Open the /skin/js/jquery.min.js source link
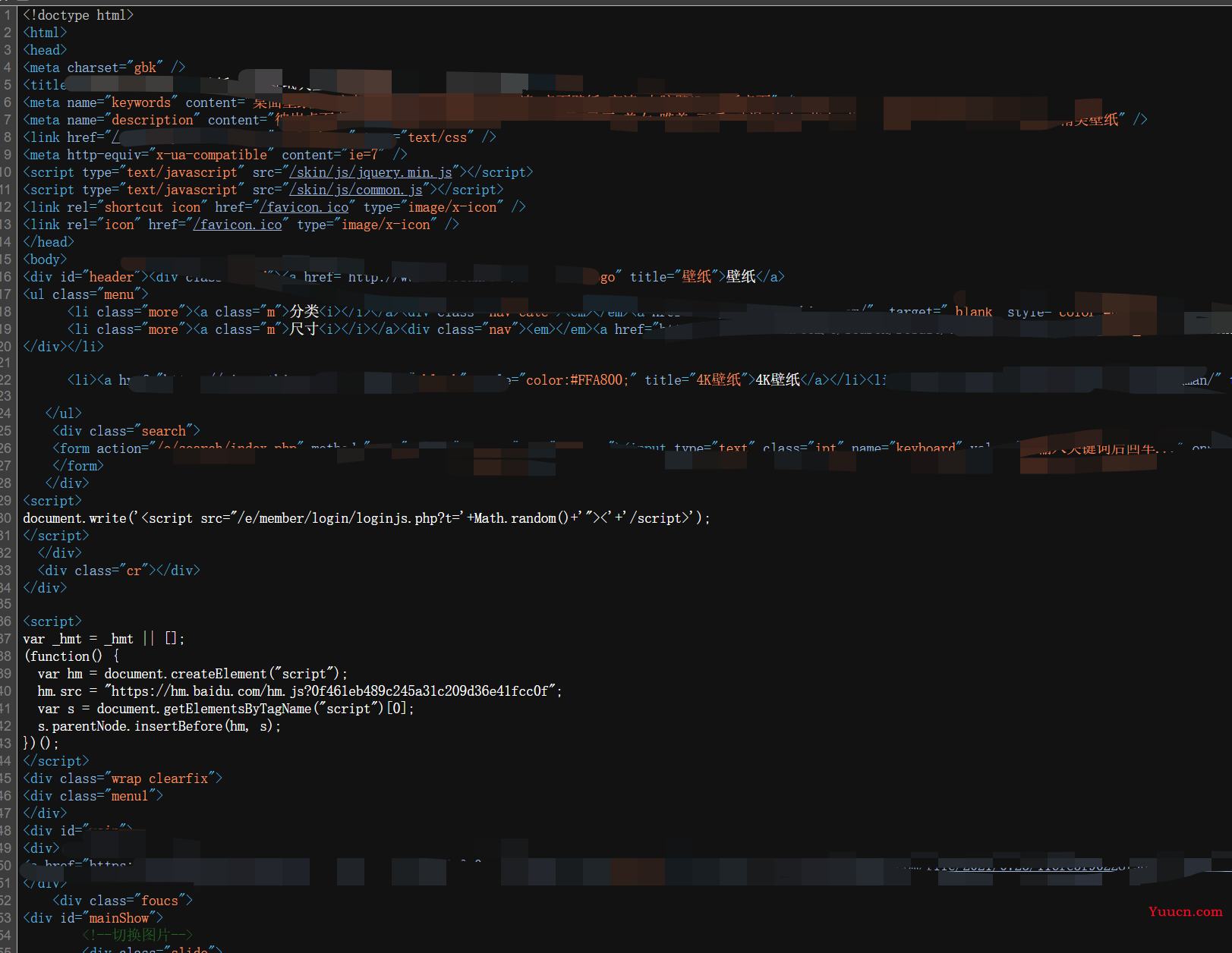This screenshot has width=1232, height=953. [x=370, y=172]
